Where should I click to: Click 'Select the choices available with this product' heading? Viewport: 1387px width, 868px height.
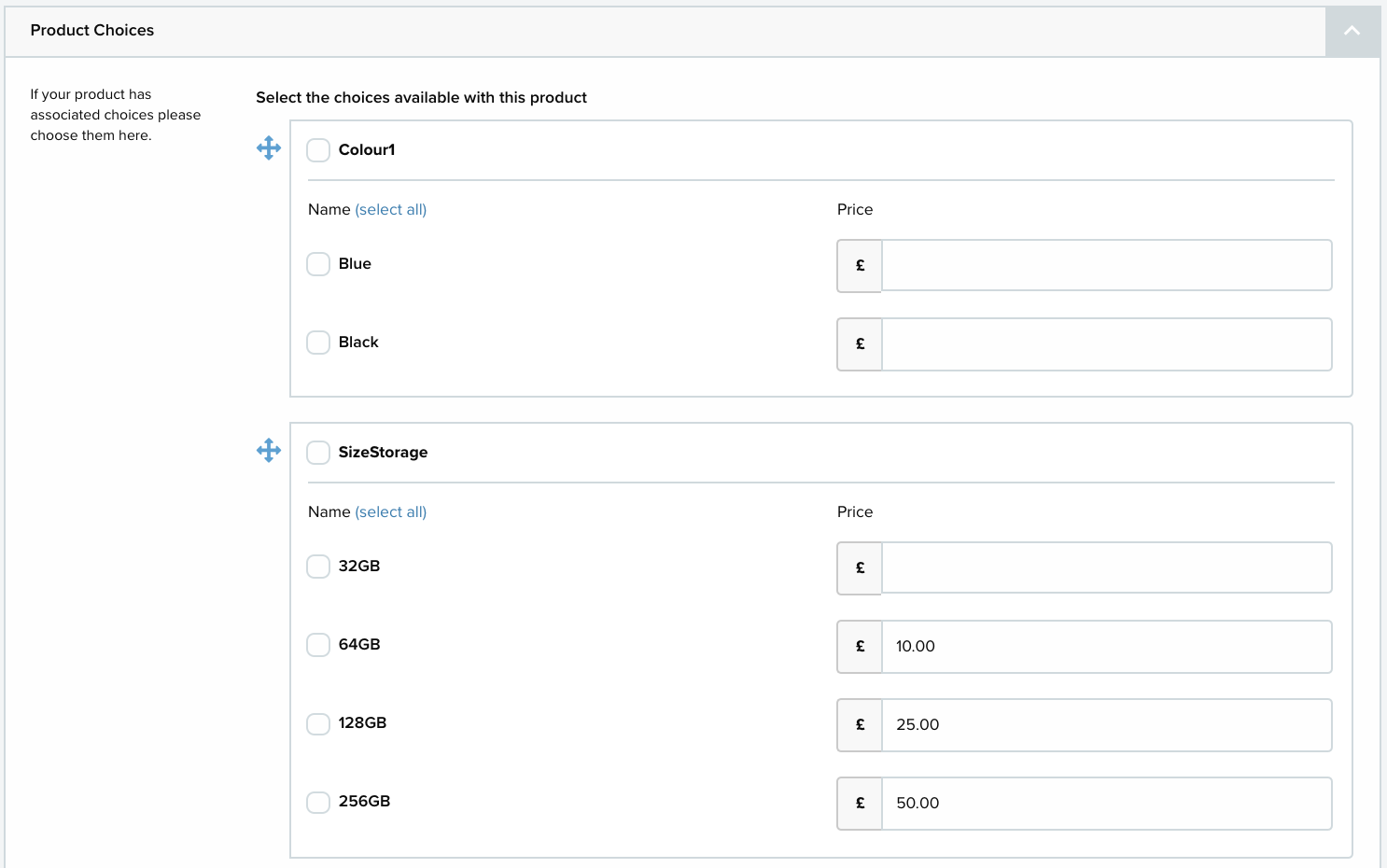pos(421,97)
